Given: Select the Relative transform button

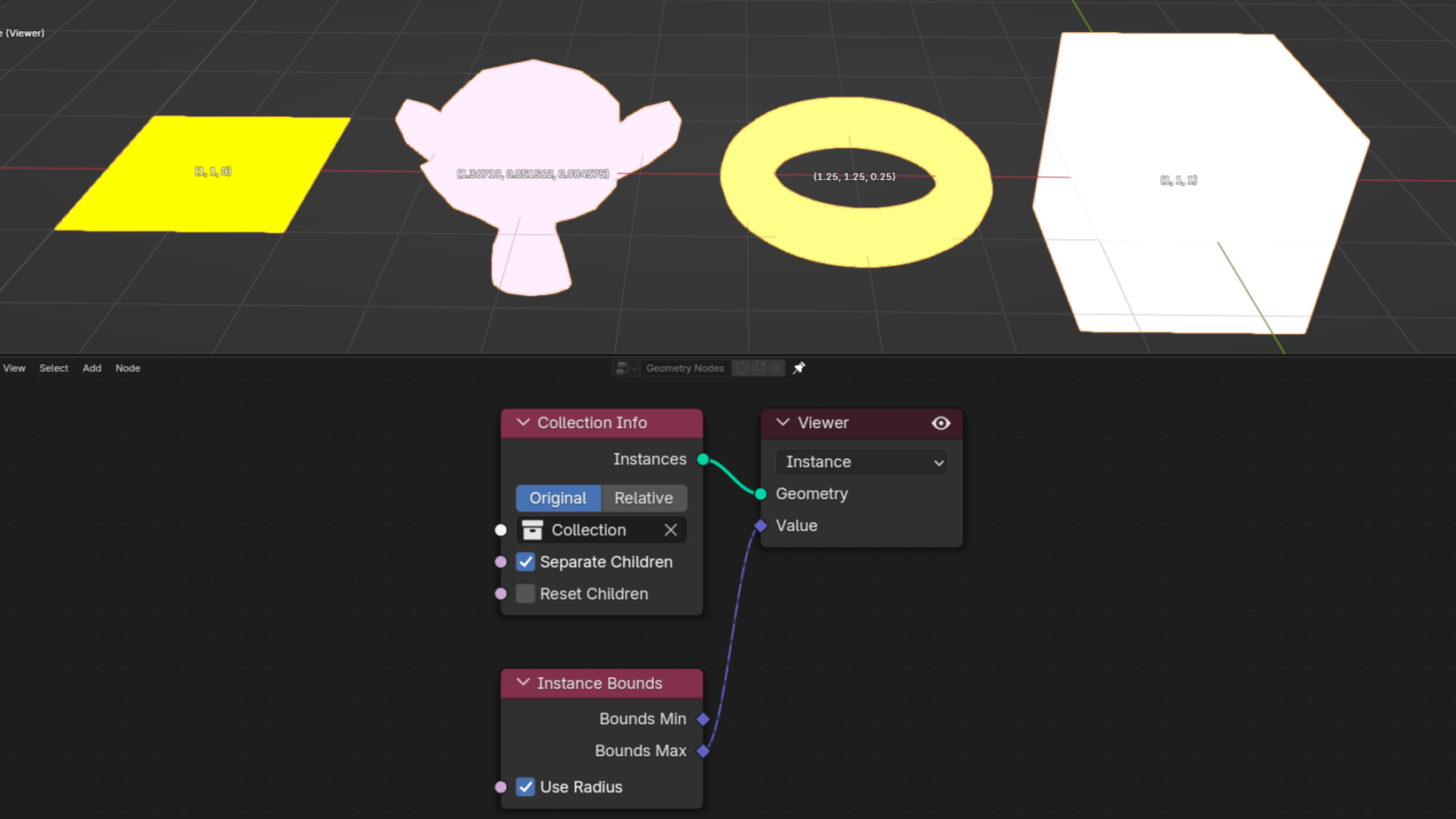Looking at the screenshot, I should point(643,498).
